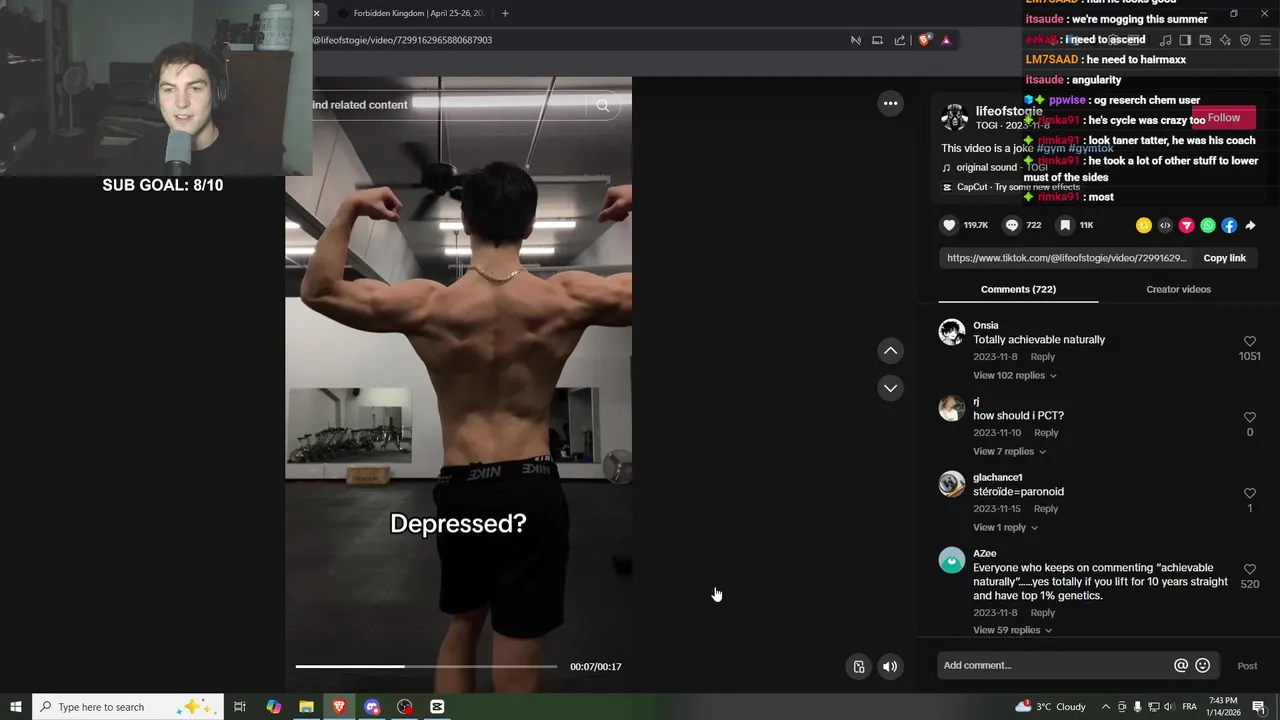This screenshot has width=1280, height=720.
Task: Open comments via the speech bubble icon
Action: [1012, 226]
